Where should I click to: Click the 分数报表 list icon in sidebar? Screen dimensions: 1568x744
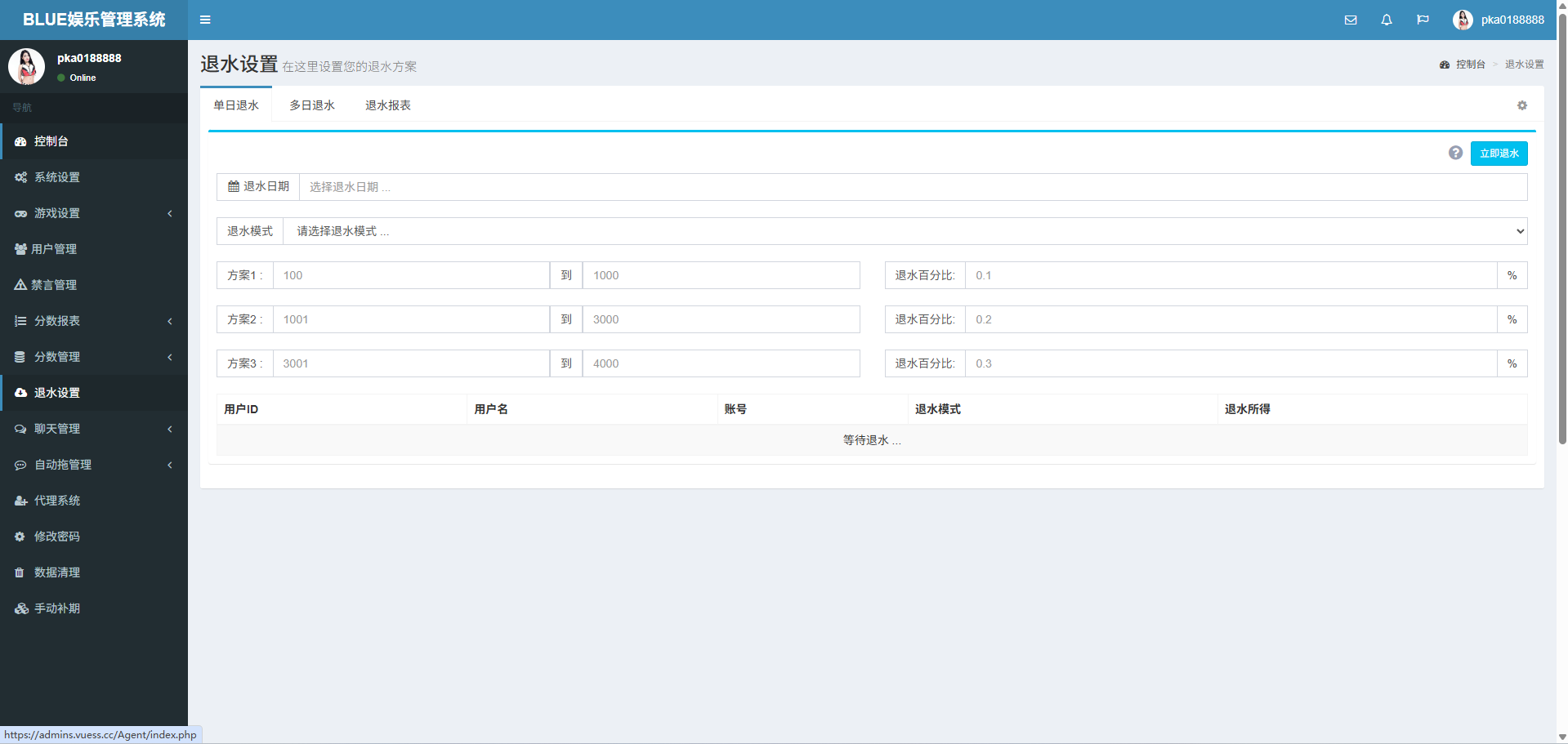[x=20, y=321]
